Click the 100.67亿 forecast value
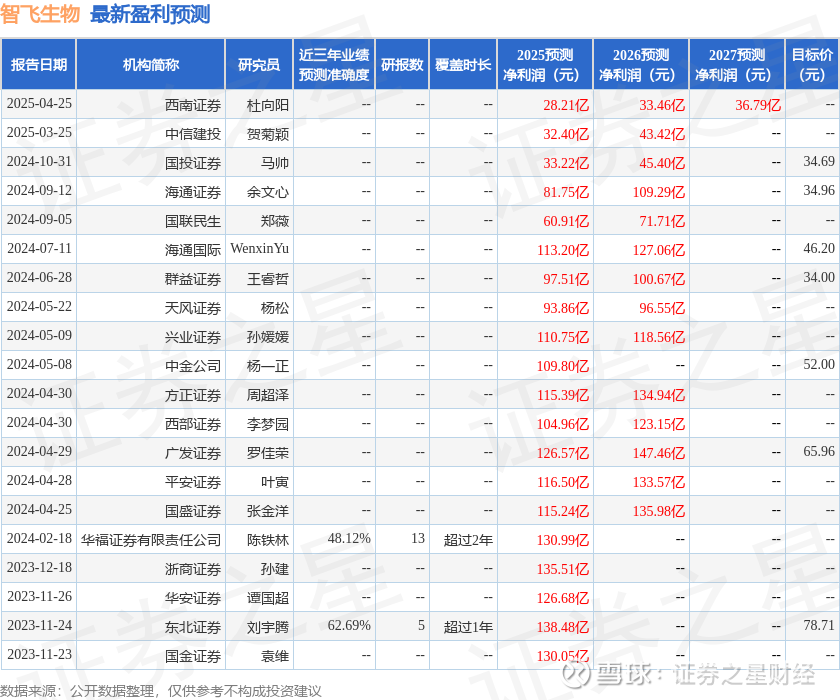Screen dimensions: 840x700 coord(658,279)
